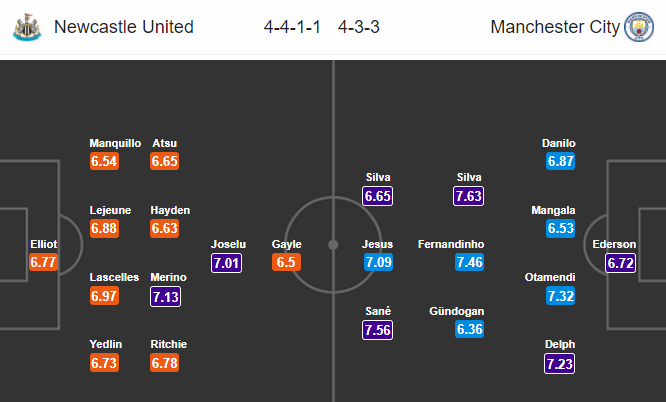The image size is (666, 402).
Task: Click the Manchester City crest icon
Action: point(639,27)
